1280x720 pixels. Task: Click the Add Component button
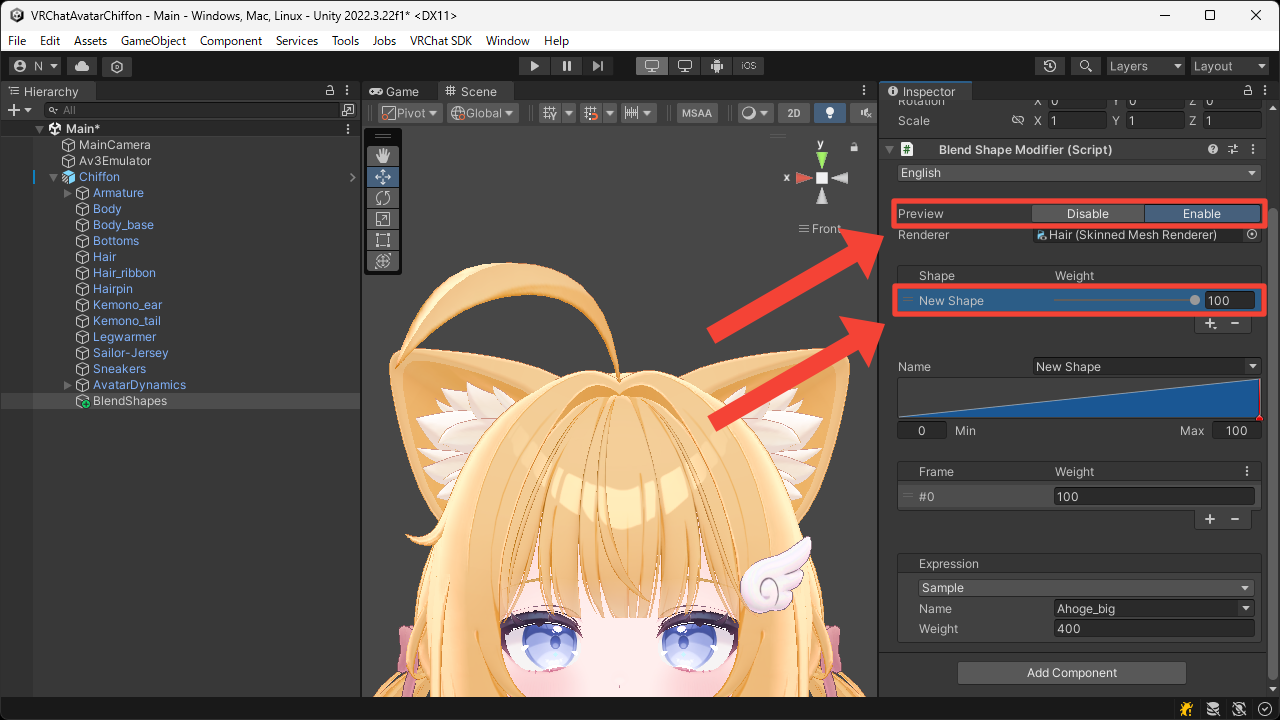pyautogui.click(x=1071, y=673)
